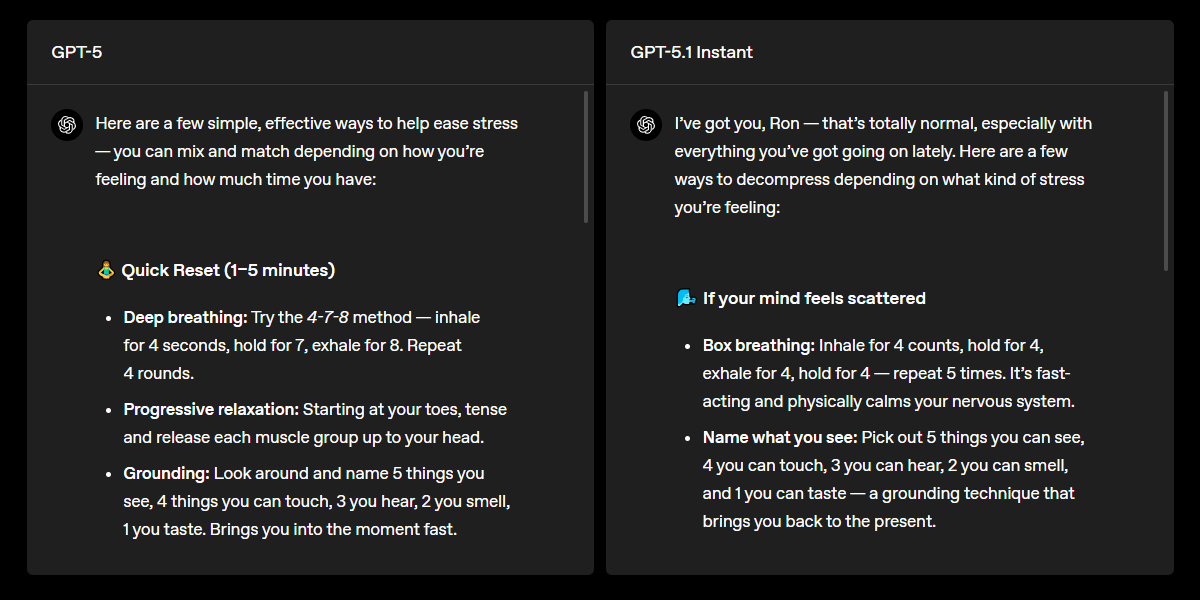Click the ChatGPT logo in the GPT-5 panel

(67, 125)
